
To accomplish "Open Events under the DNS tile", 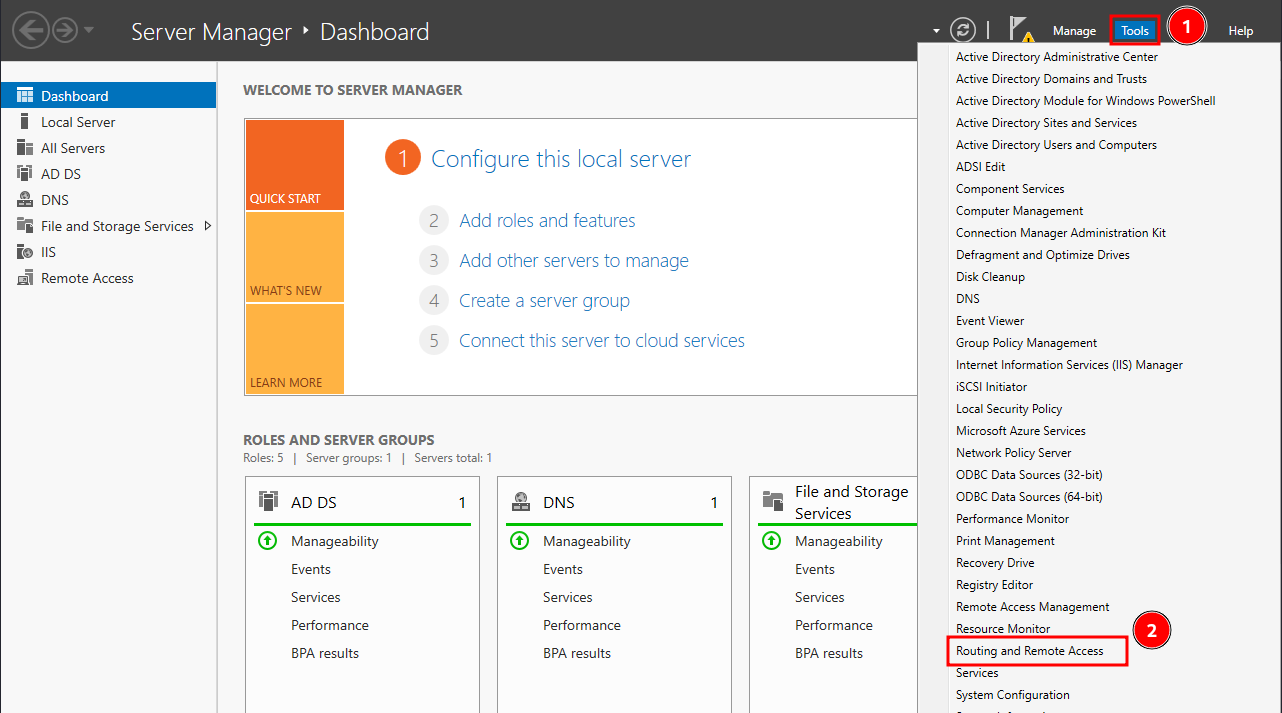I will pyautogui.click(x=563, y=569).
